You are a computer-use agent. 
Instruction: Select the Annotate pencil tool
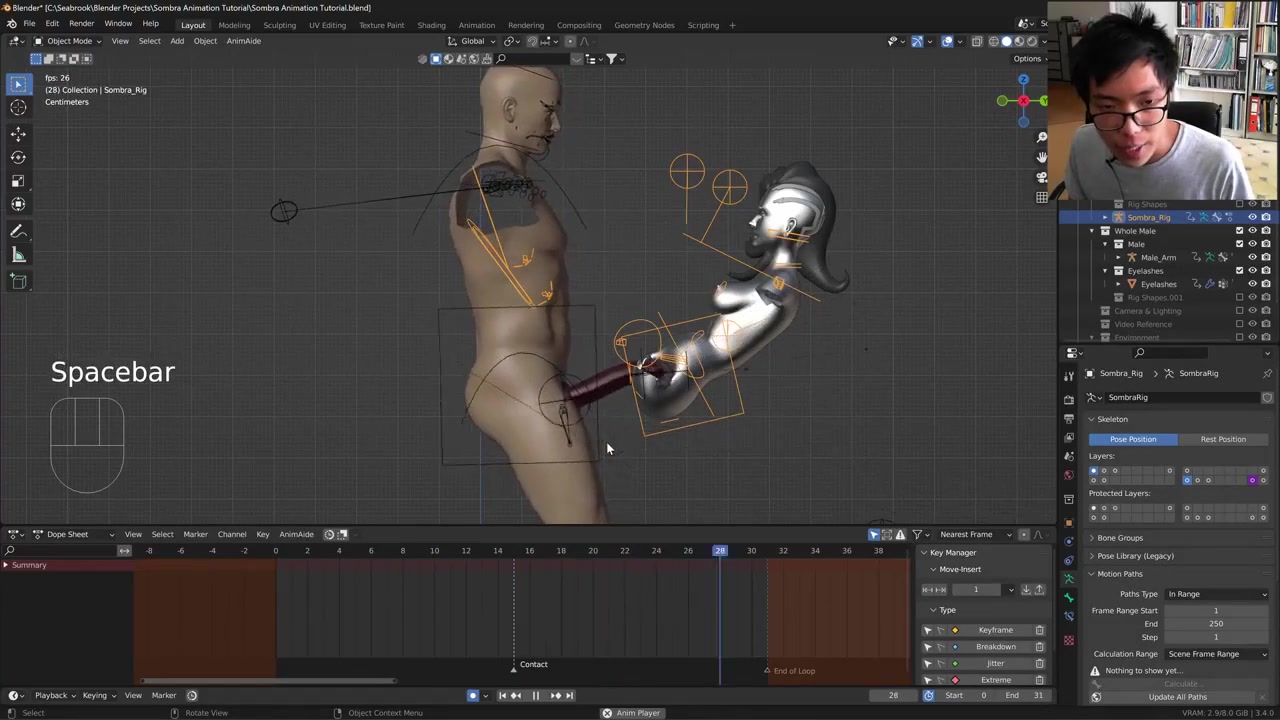(18, 231)
